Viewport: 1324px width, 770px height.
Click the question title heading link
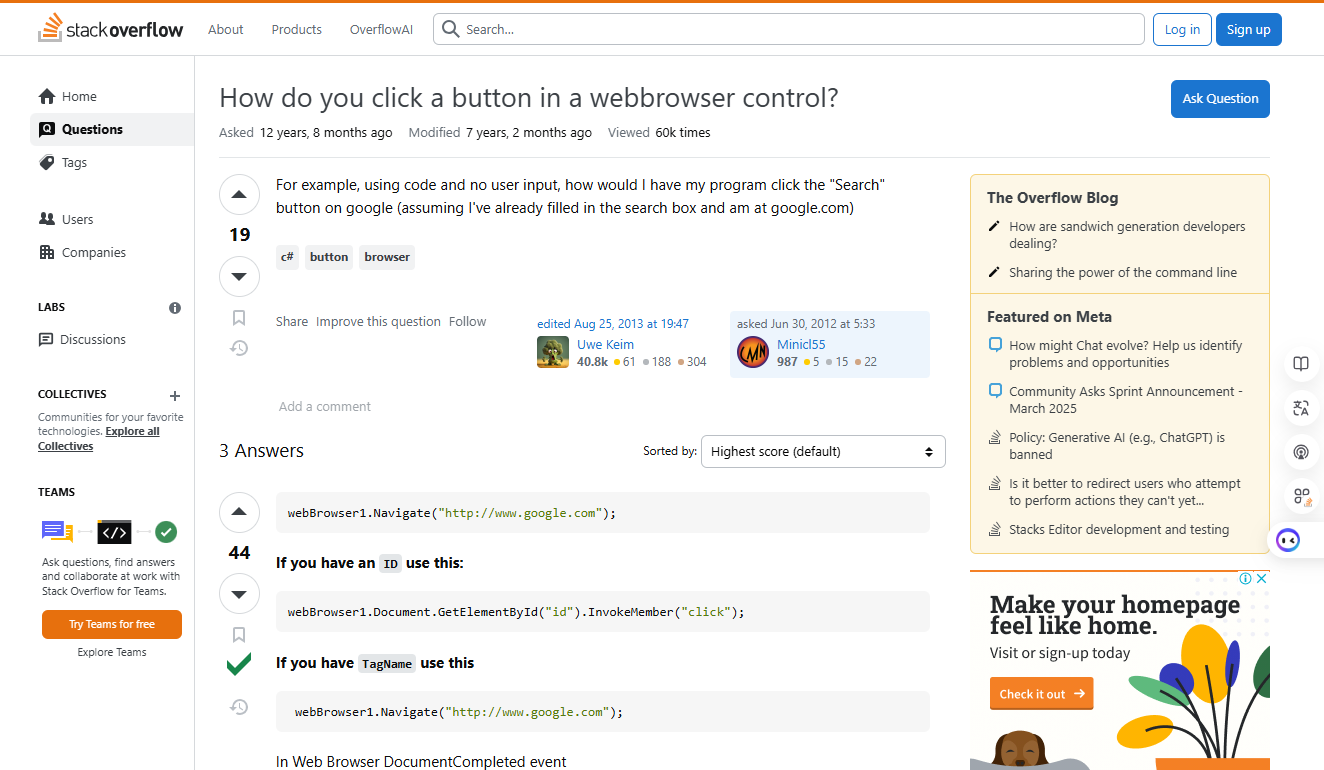coord(528,98)
